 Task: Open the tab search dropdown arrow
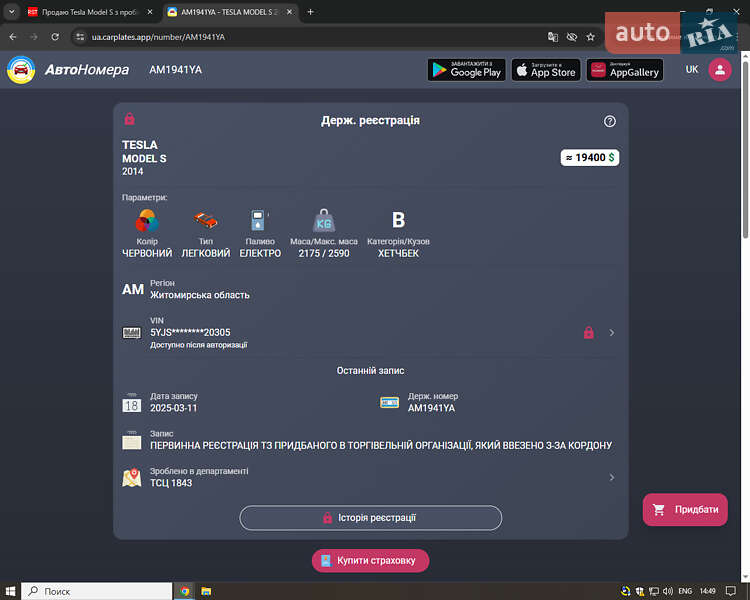point(12,12)
